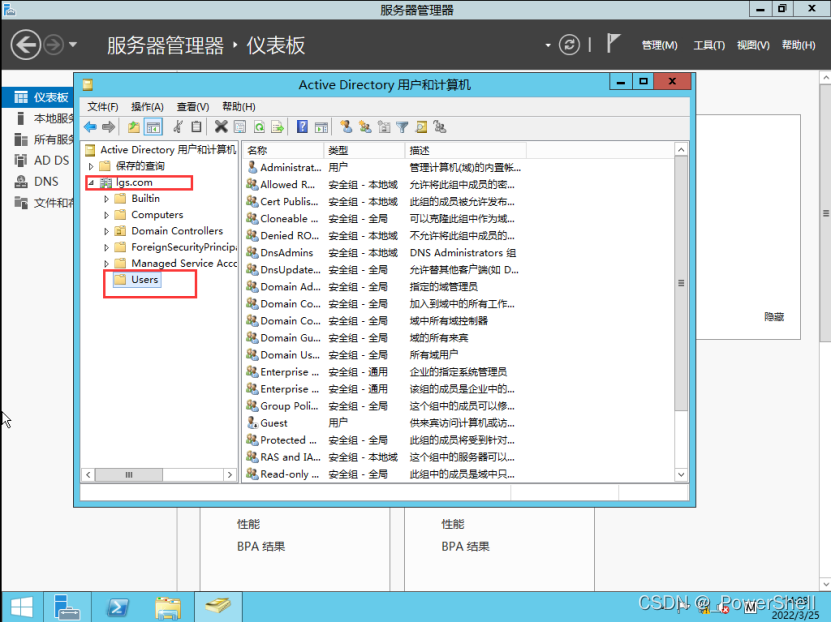Click the blue Back arrow in AD toolbar
831x622 pixels.
(91, 127)
